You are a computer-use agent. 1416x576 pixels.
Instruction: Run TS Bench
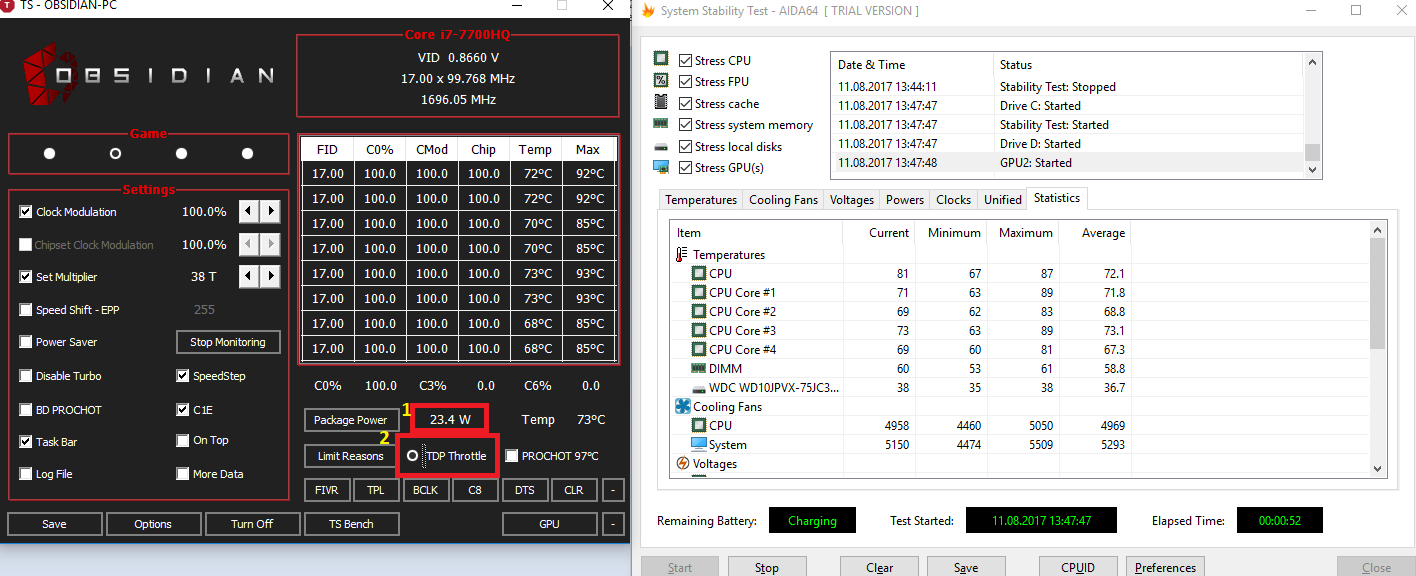[x=351, y=524]
